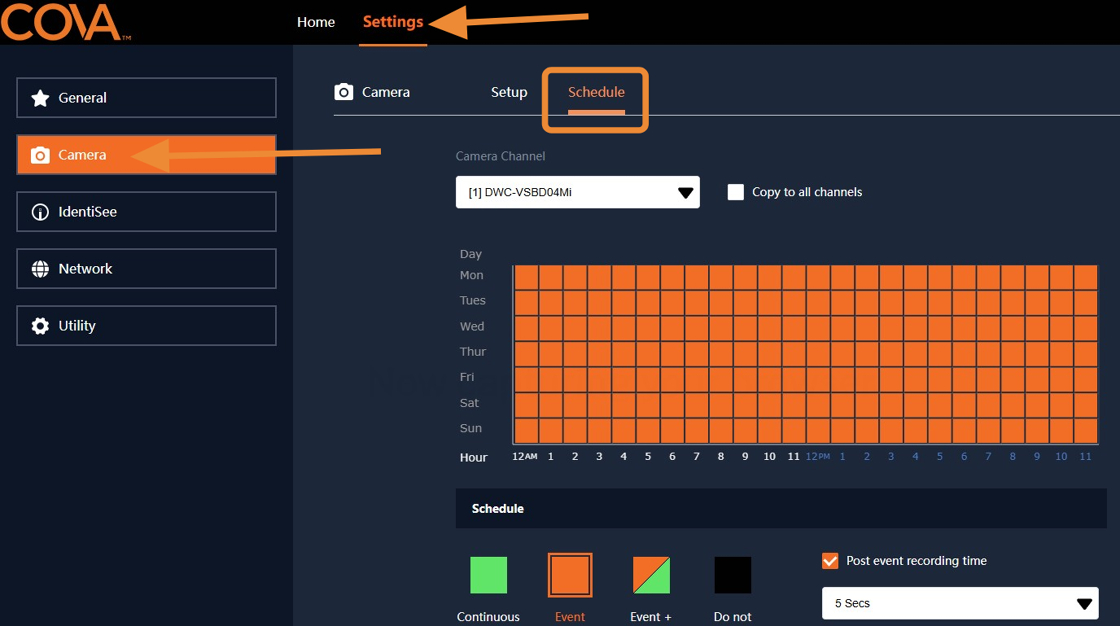Click the 12AM hour label
The width and height of the screenshot is (1120, 626).
(x=524, y=456)
